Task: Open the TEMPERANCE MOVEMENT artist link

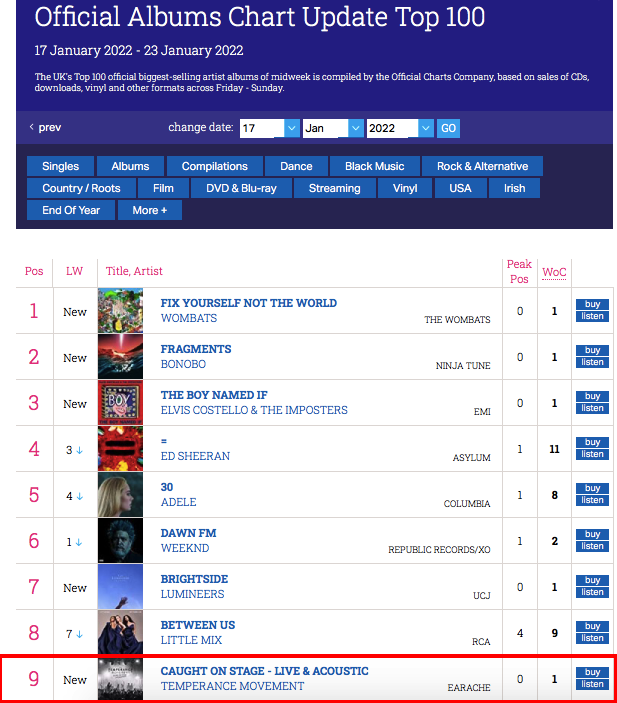Action: 232,686
